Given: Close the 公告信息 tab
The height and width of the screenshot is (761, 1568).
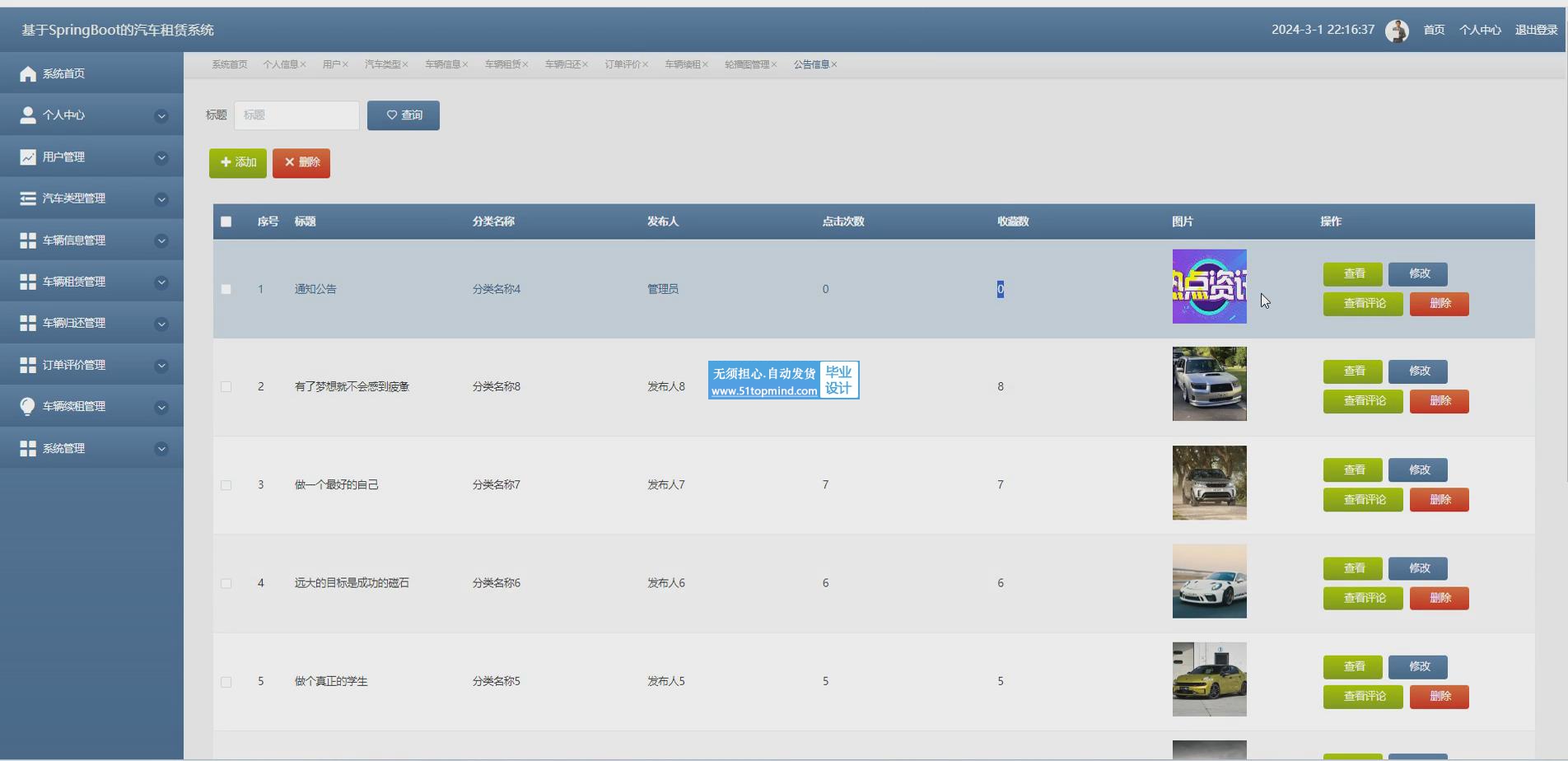Looking at the screenshot, I should [x=834, y=64].
